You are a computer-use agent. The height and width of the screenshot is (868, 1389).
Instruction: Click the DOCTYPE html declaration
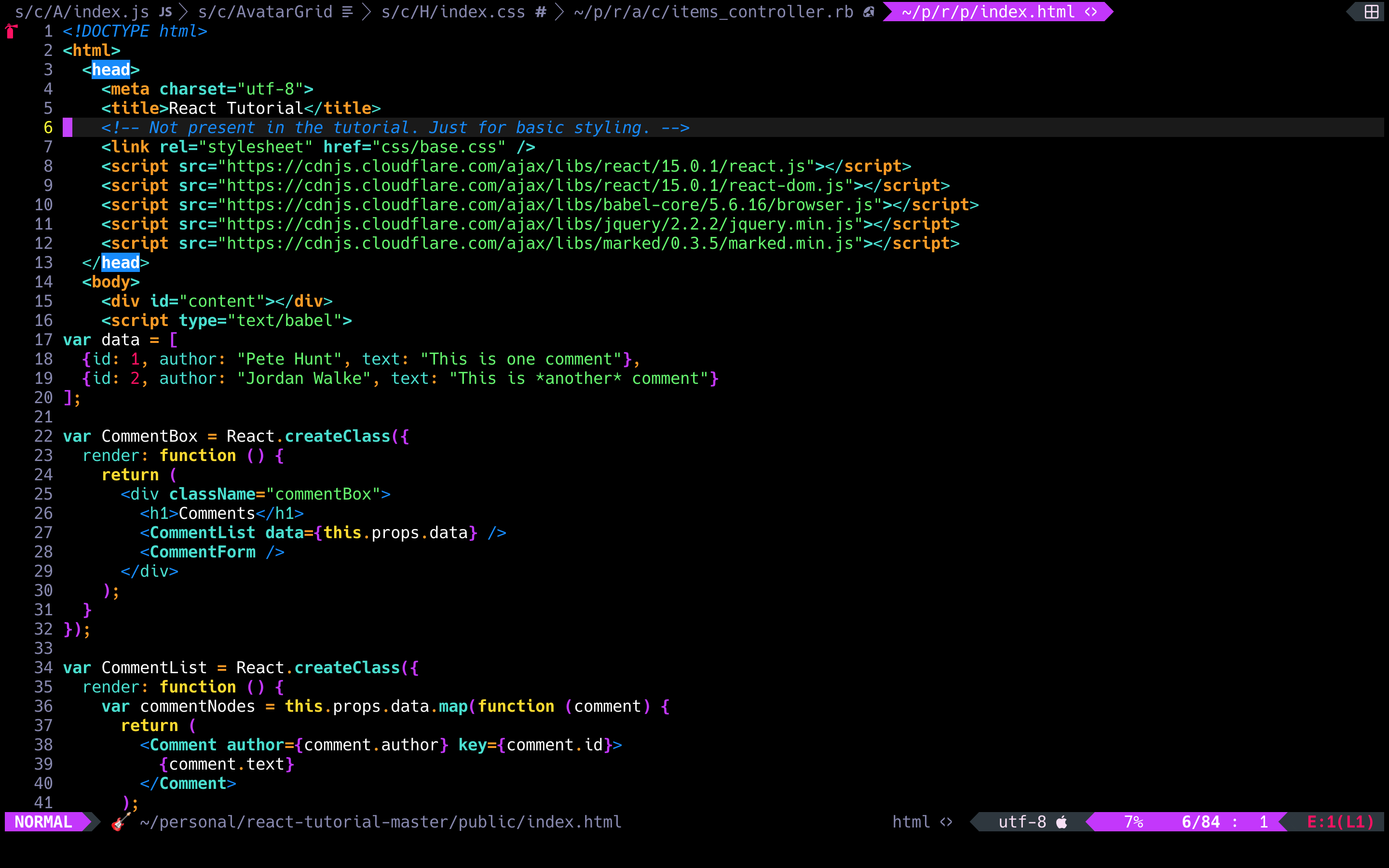pyautogui.click(x=135, y=31)
